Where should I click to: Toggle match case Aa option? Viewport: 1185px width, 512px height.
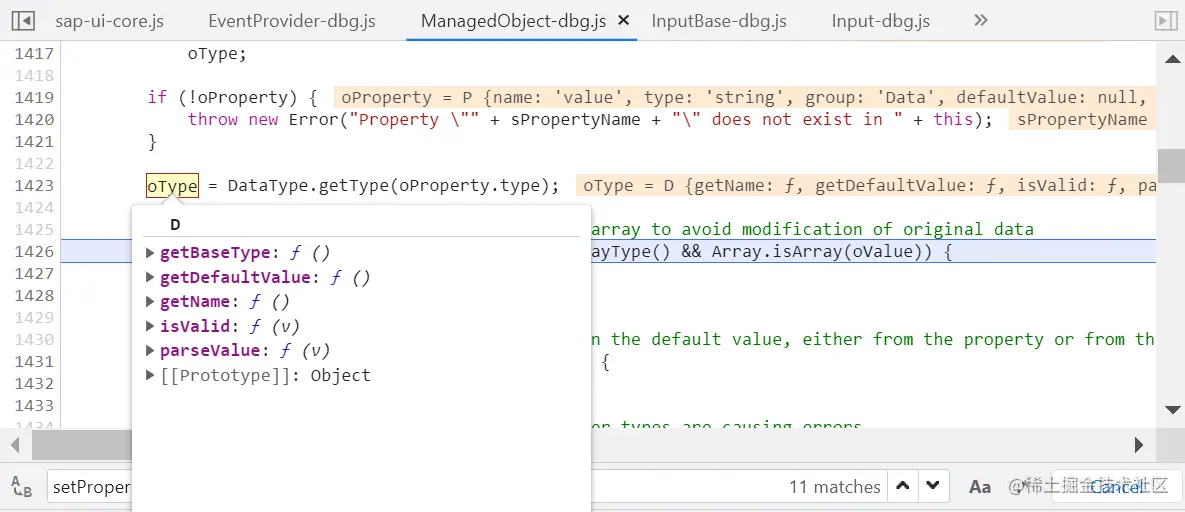point(979,487)
